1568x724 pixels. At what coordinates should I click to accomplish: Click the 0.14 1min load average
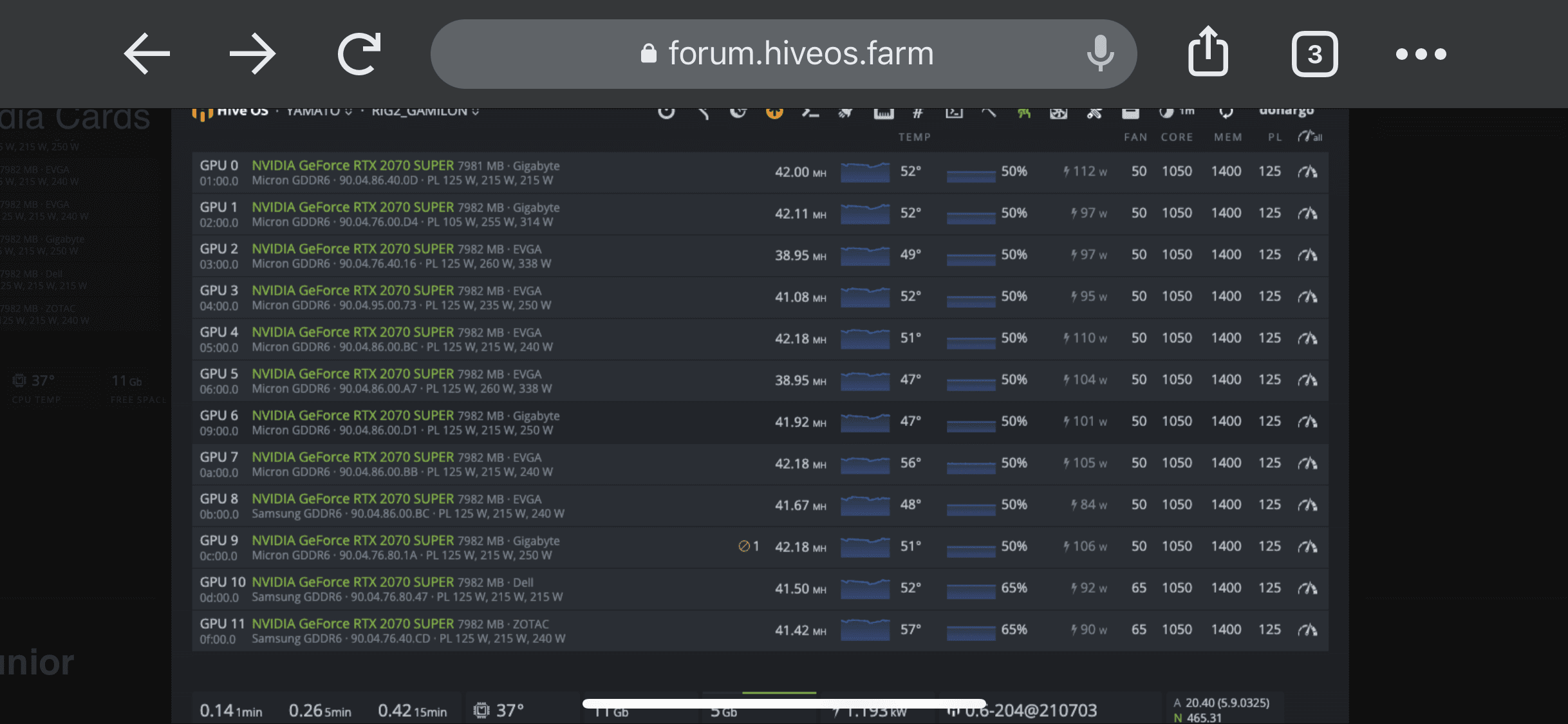coord(230,710)
